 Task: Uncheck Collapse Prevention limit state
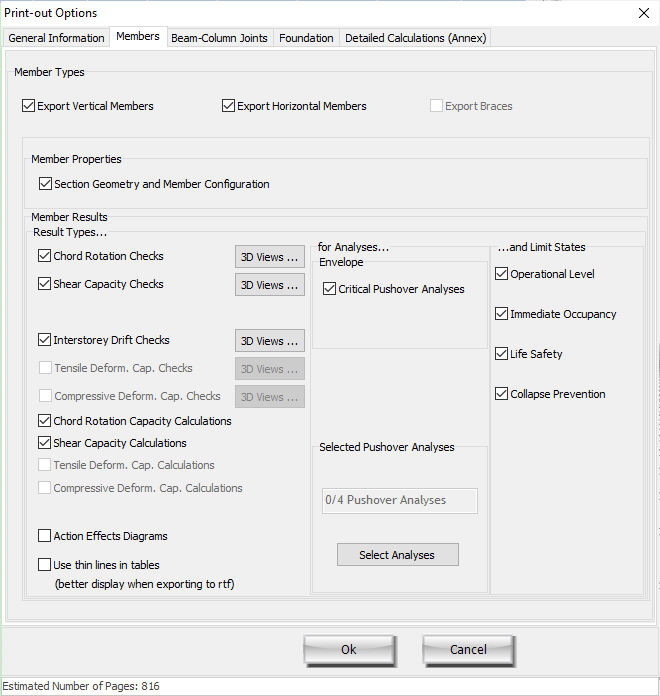pos(502,394)
